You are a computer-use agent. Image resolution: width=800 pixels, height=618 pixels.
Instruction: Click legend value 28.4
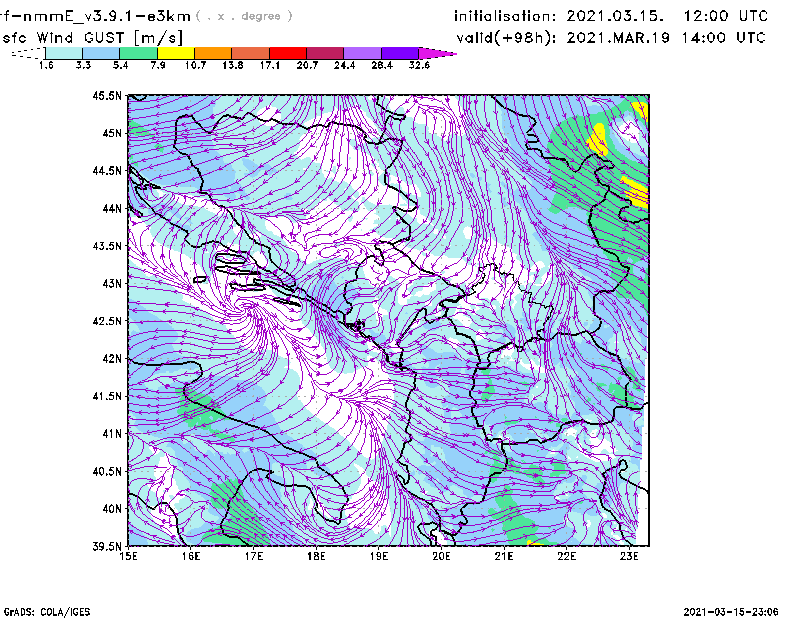tap(382, 65)
